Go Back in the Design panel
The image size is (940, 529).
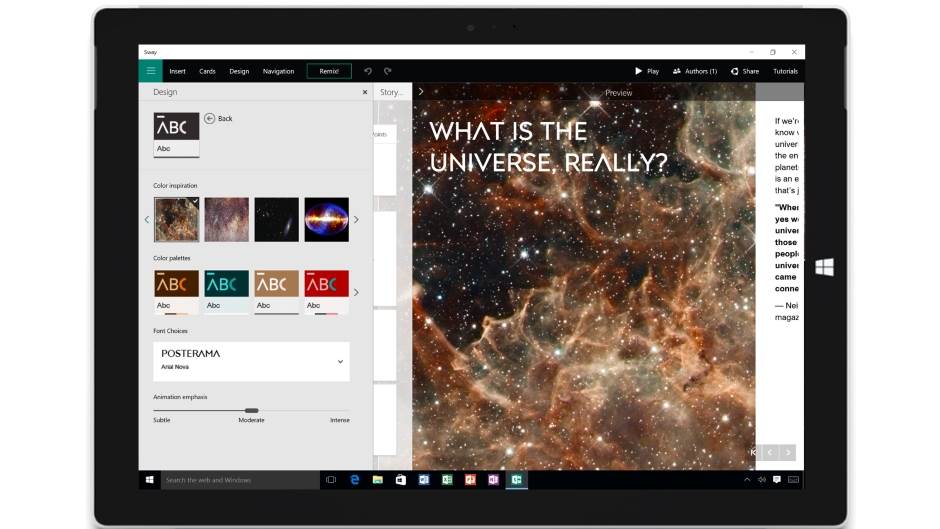(x=218, y=119)
